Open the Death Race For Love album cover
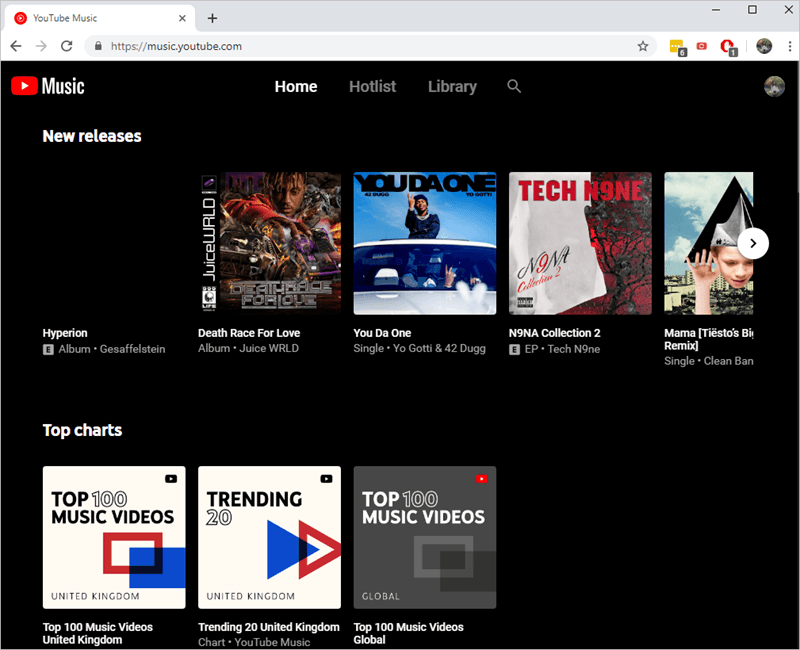 [x=269, y=243]
